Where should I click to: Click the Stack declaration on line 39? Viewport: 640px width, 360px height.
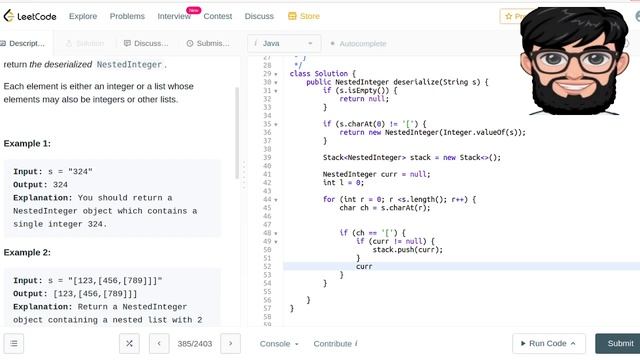click(412, 158)
